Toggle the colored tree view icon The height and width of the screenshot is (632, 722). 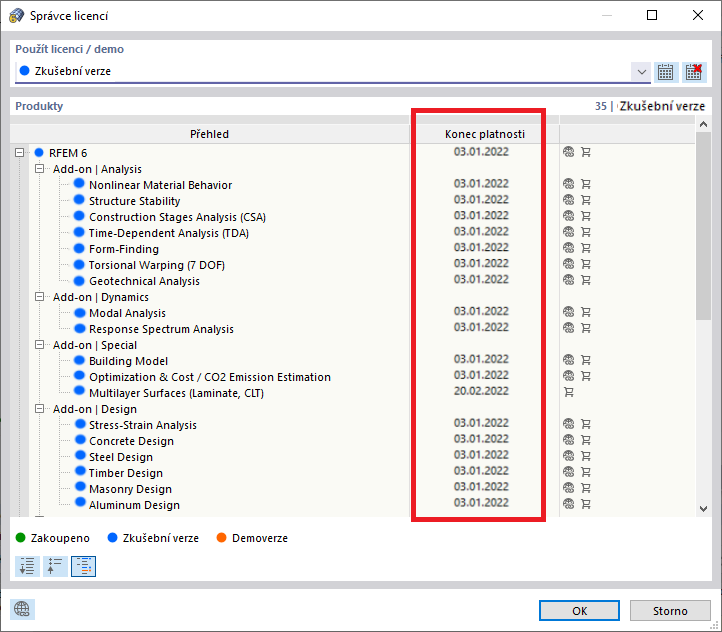click(x=83, y=566)
